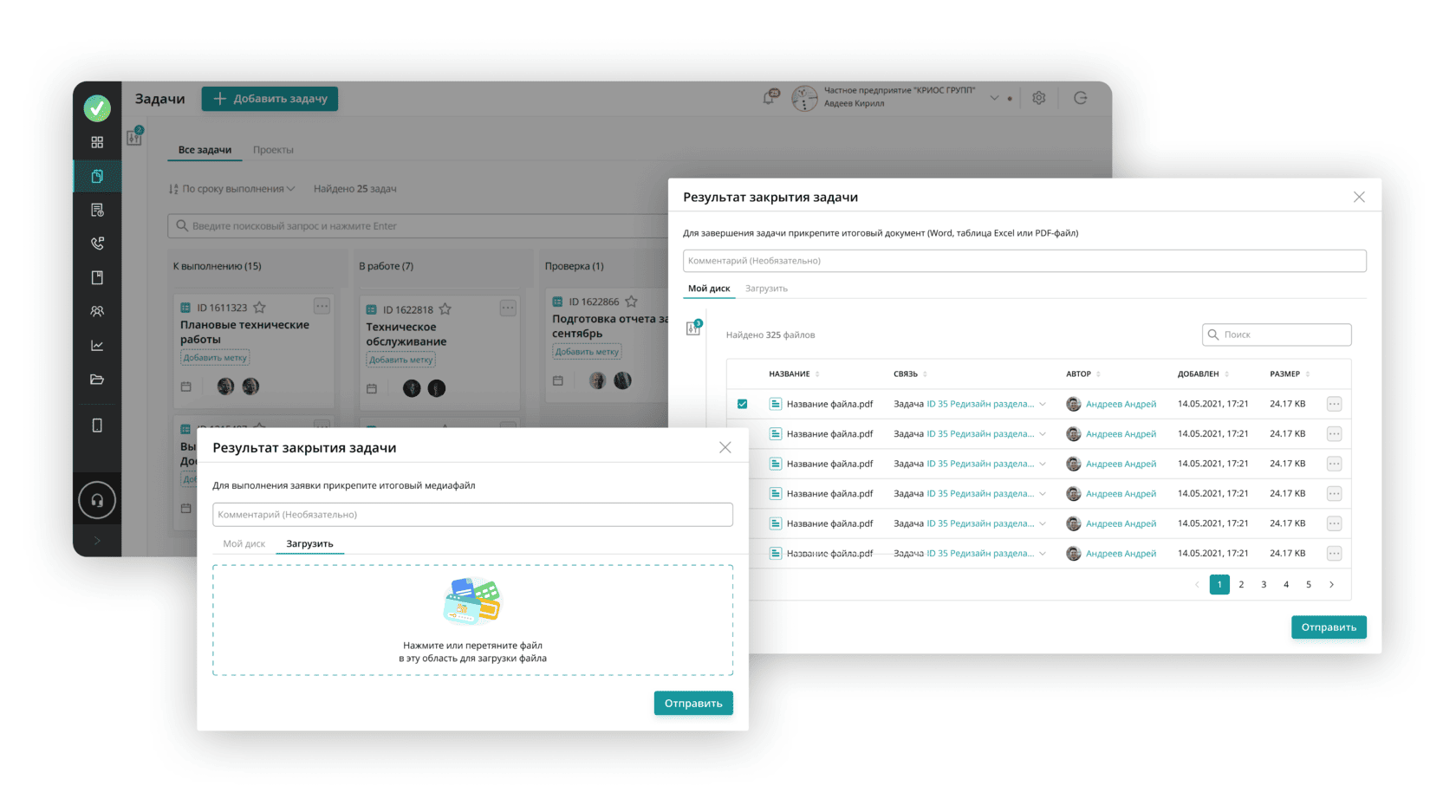Open more options on task ID 1622818
The image size is (1456, 812).
coord(508,309)
